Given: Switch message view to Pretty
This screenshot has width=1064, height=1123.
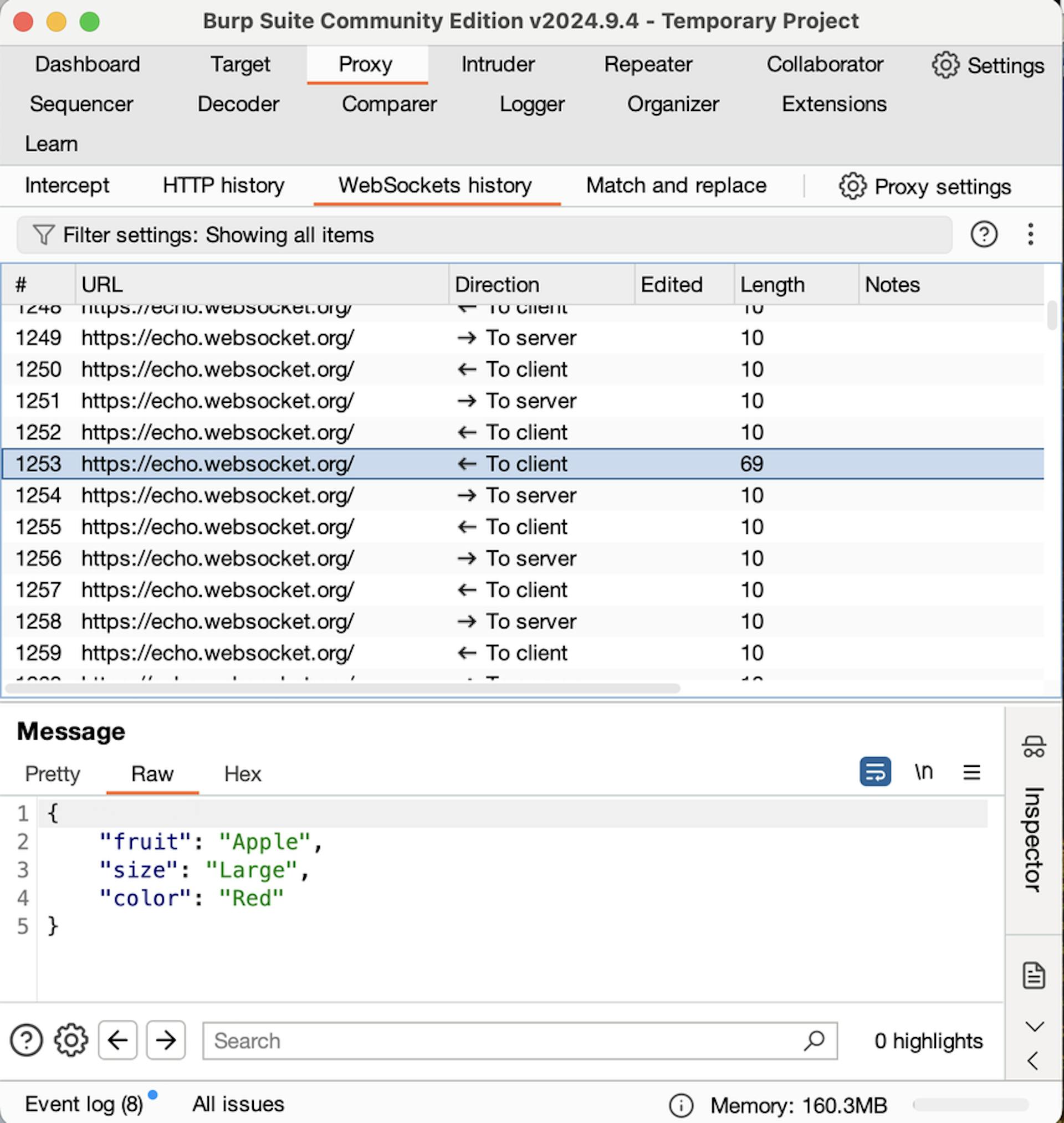Looking at the screenshot, I should (x=53, y=774).
